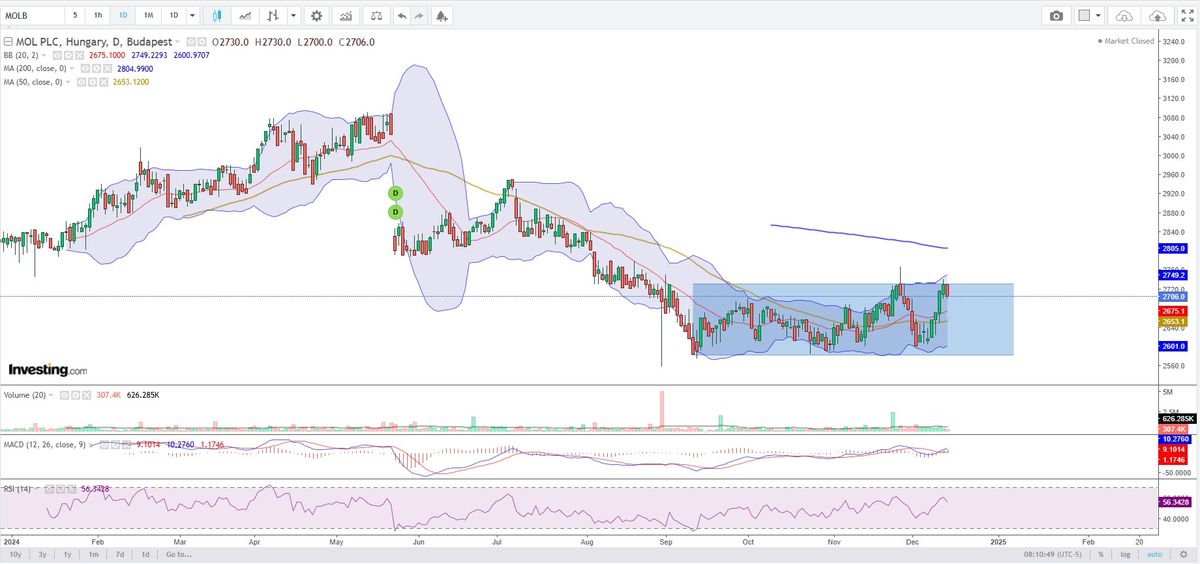The width and height of the screenshot is (1200, 564).
Task: Take a chart snapshot with camera icon
Action: (1056, 16)
